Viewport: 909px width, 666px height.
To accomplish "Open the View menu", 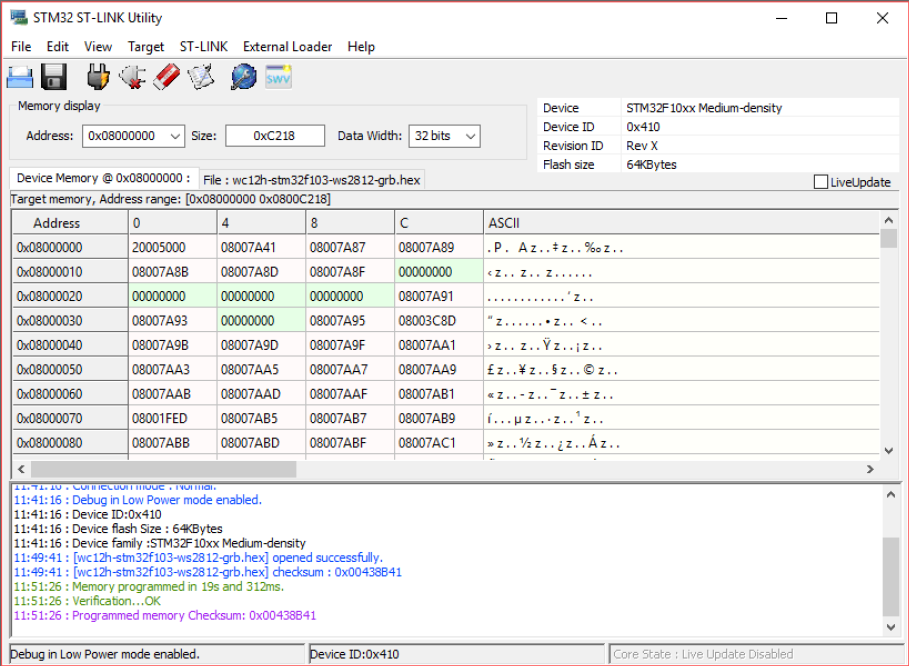I will coord(98,46).
